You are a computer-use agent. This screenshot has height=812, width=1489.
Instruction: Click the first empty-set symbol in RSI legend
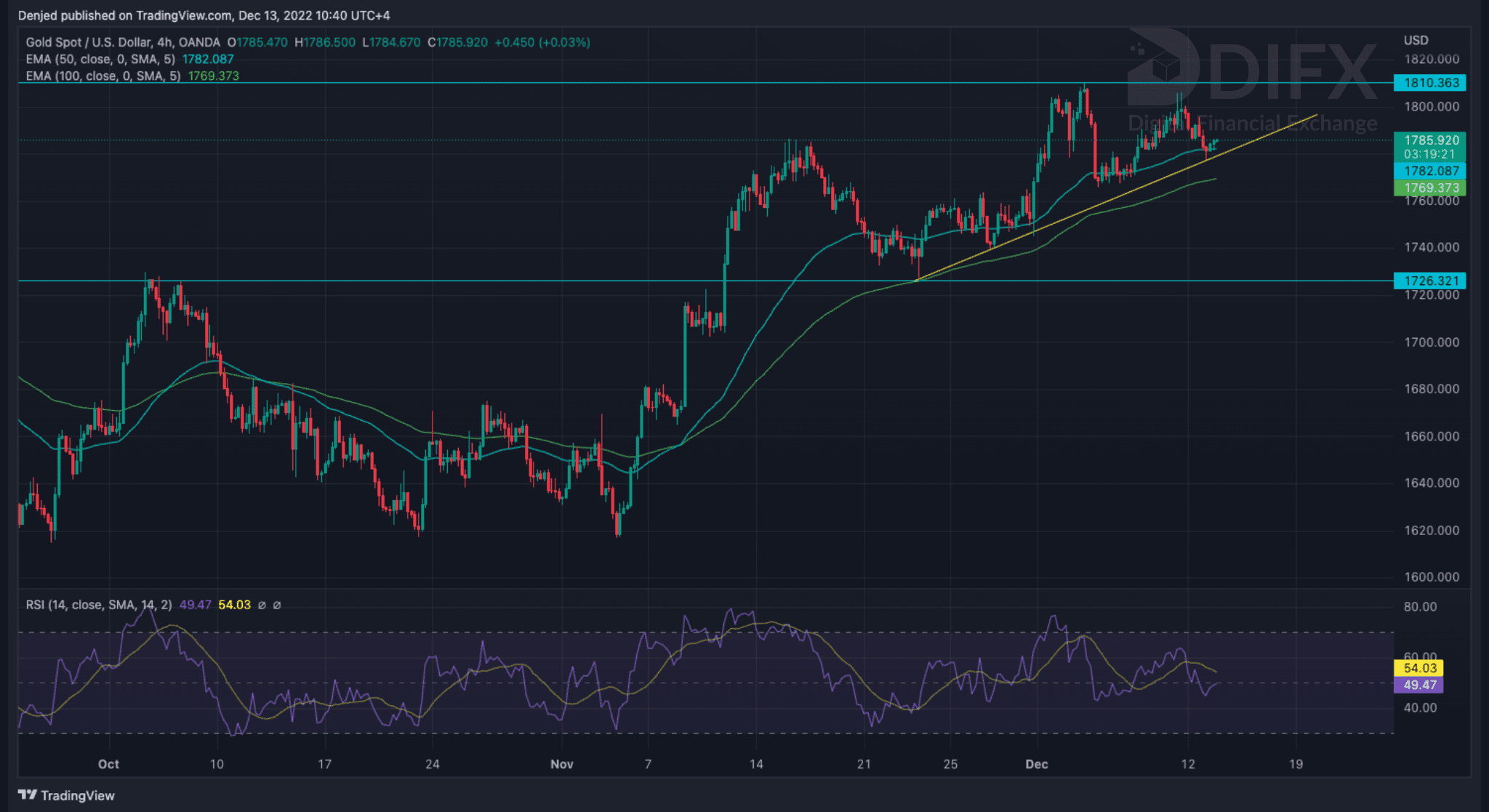coord(262,605)
